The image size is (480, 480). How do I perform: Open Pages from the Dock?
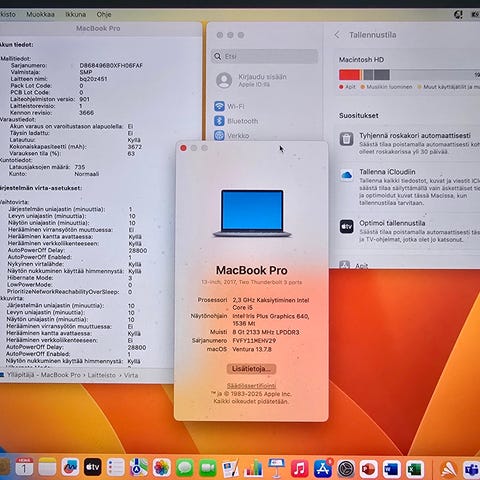point(231,467)
